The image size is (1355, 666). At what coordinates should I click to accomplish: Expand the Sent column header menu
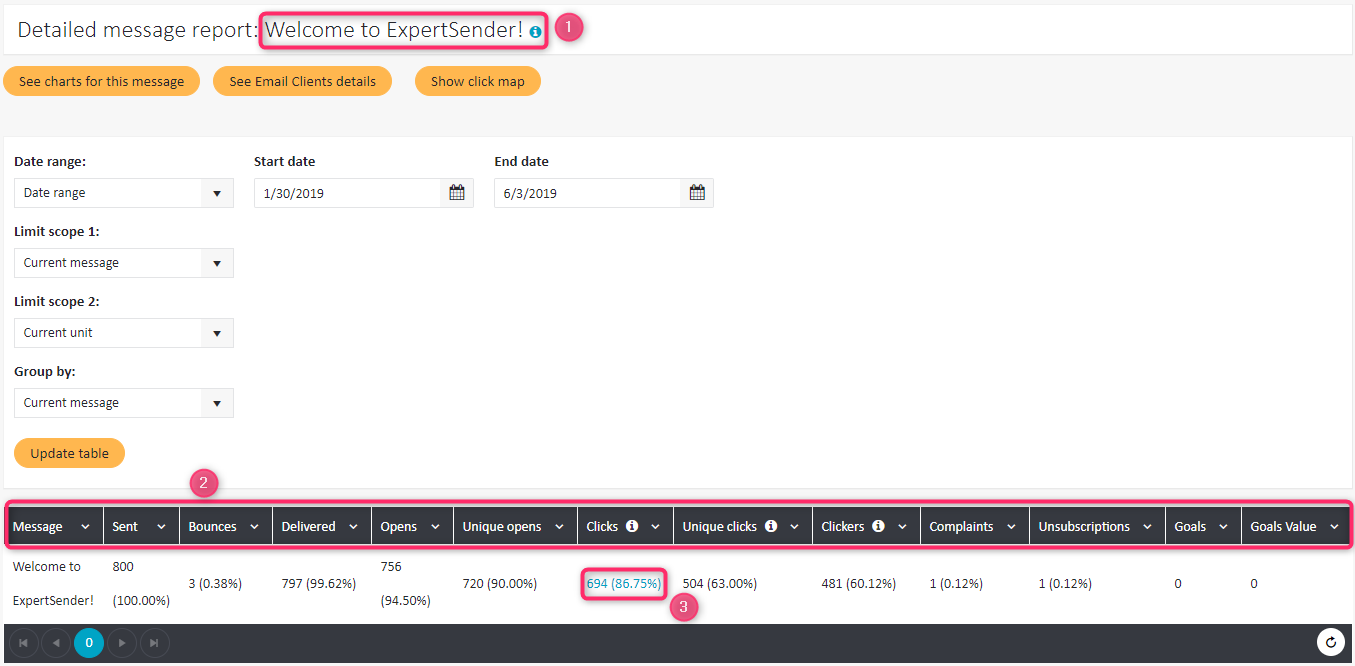click(160, 527)
